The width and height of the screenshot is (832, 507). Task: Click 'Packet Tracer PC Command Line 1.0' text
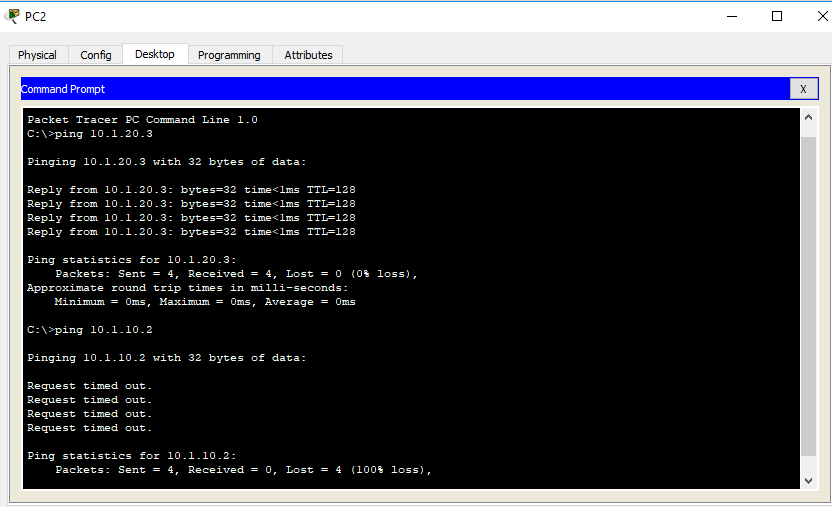(x=142, y=120)
